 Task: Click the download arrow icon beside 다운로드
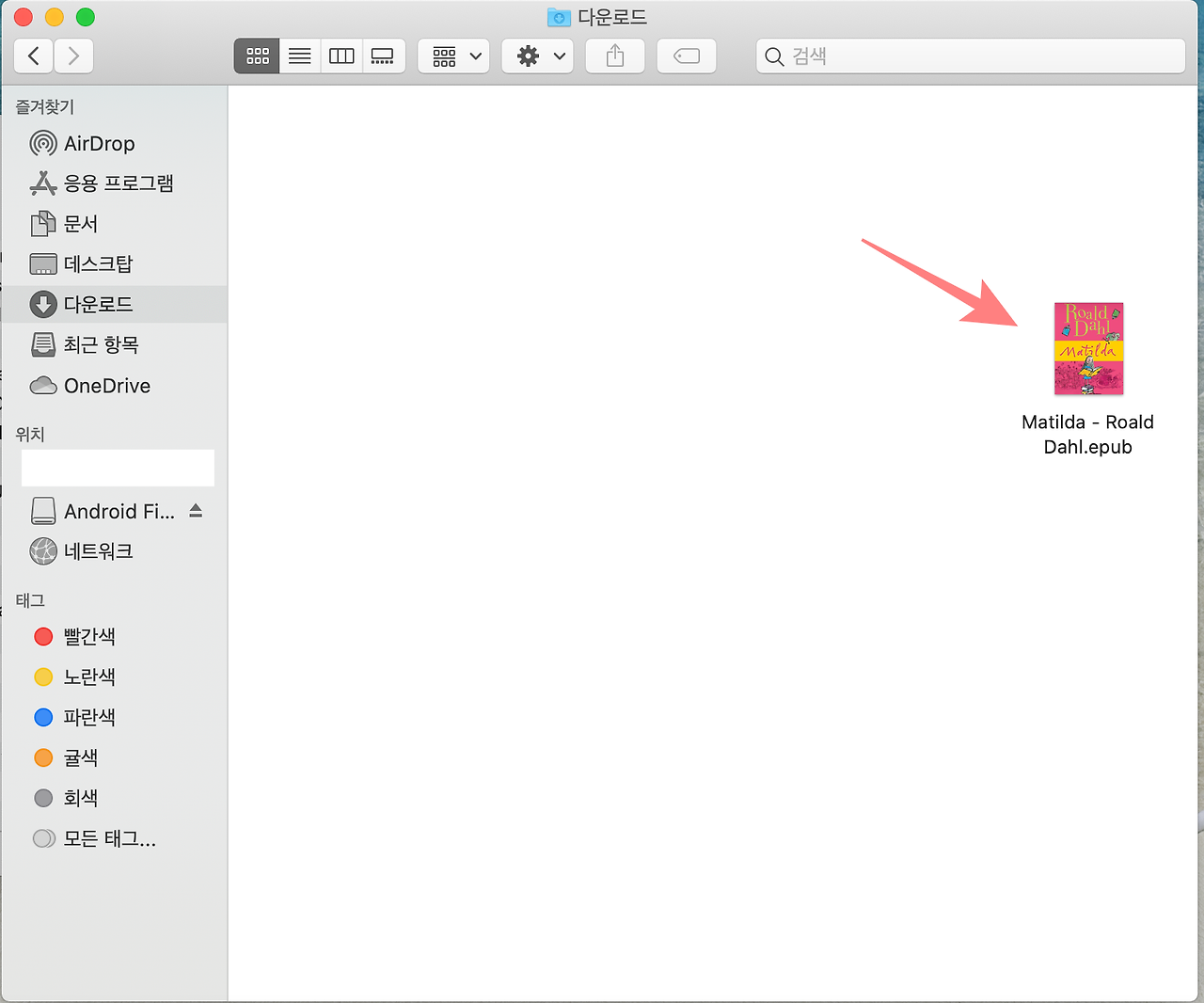pyautogui.click(x=43, y=305)
